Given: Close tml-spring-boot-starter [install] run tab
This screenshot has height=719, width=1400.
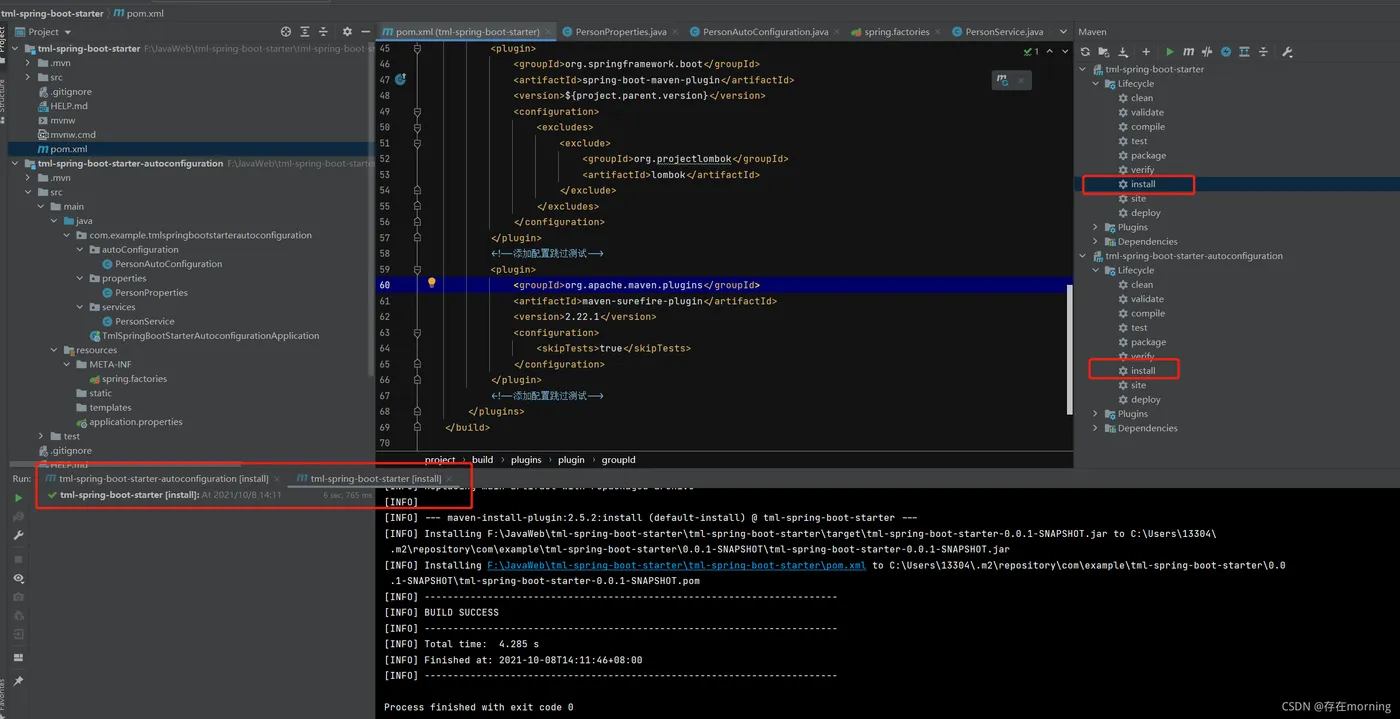Looking at the screenshot, I should tap(449, 478).
